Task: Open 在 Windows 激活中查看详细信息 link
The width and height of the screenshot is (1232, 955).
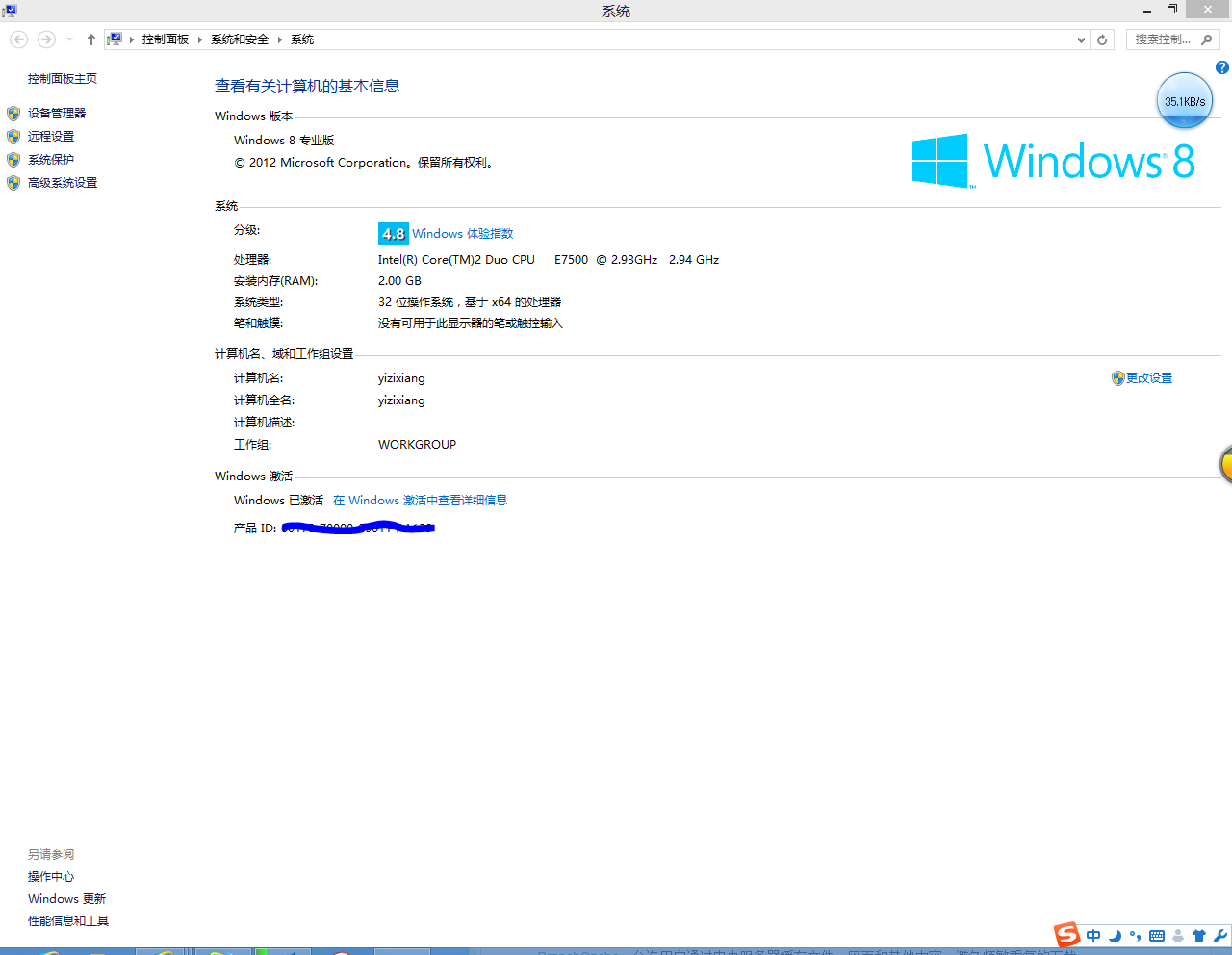Action: tap(420, 501)
